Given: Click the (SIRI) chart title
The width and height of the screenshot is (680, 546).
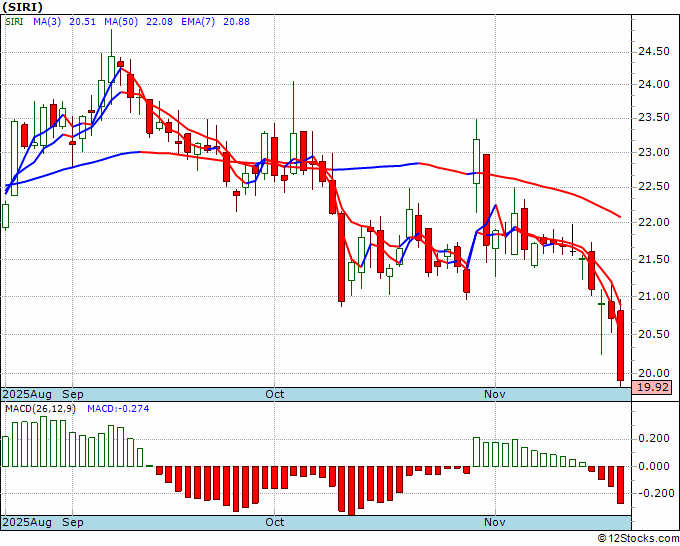Looking at the screenshot, I should (x=23, y=7).
